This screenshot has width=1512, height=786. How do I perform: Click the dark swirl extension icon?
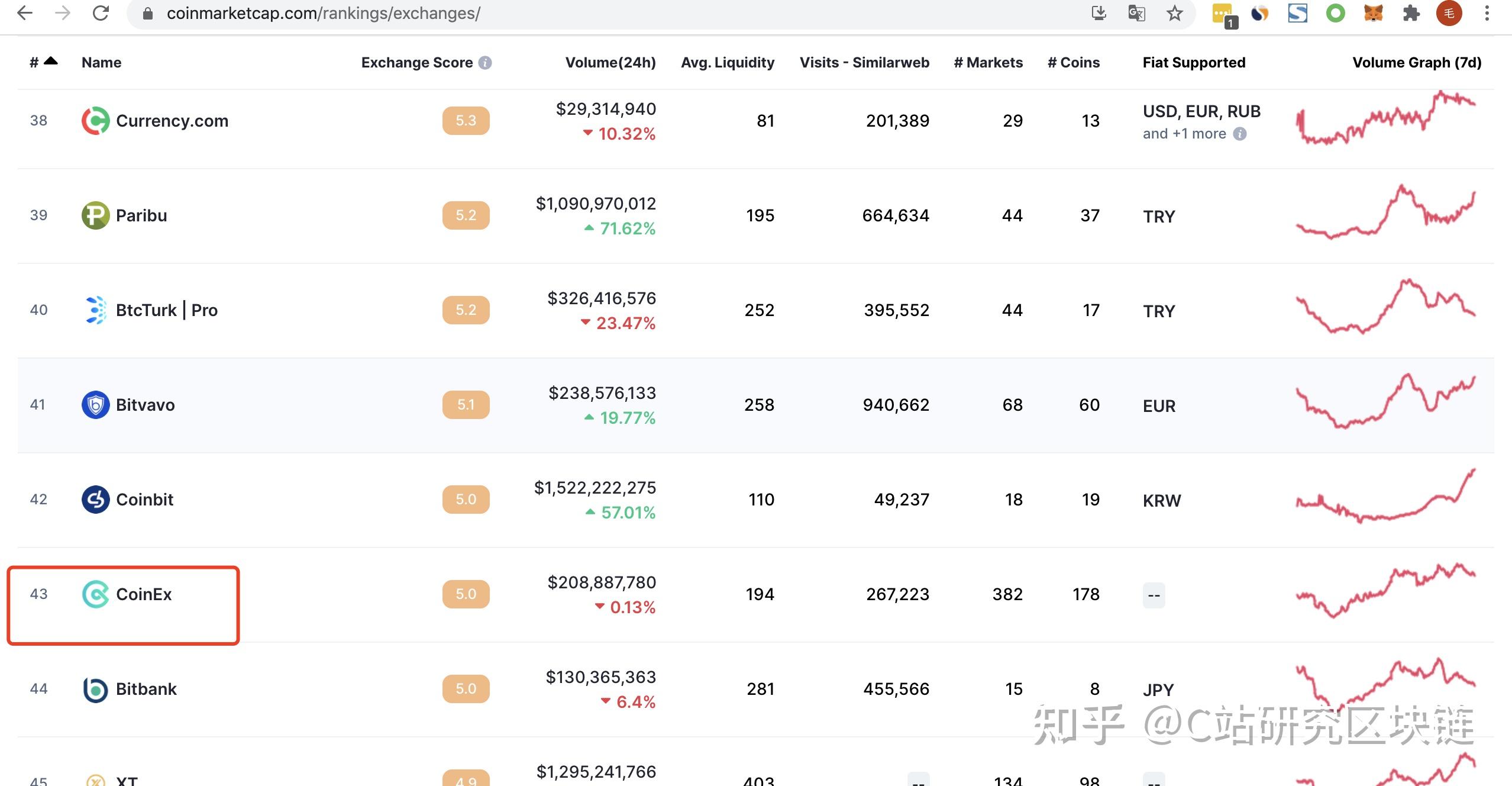(x=1260, y=13)
